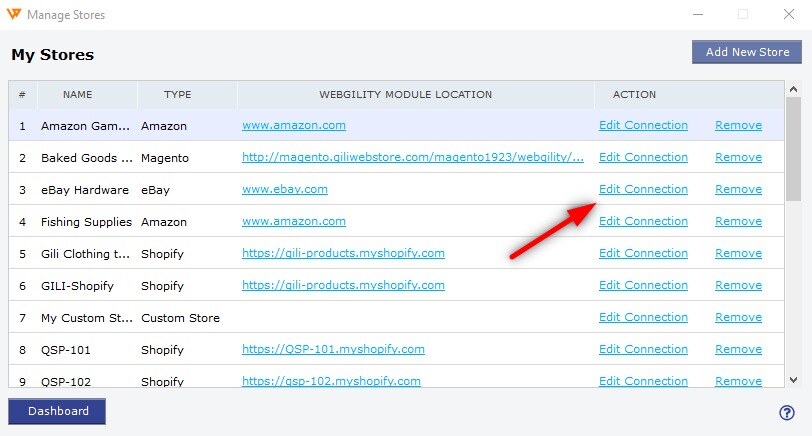
Task: Open gili-products.myshopify.com link in row 5
Action: click(x=343, y=253)
